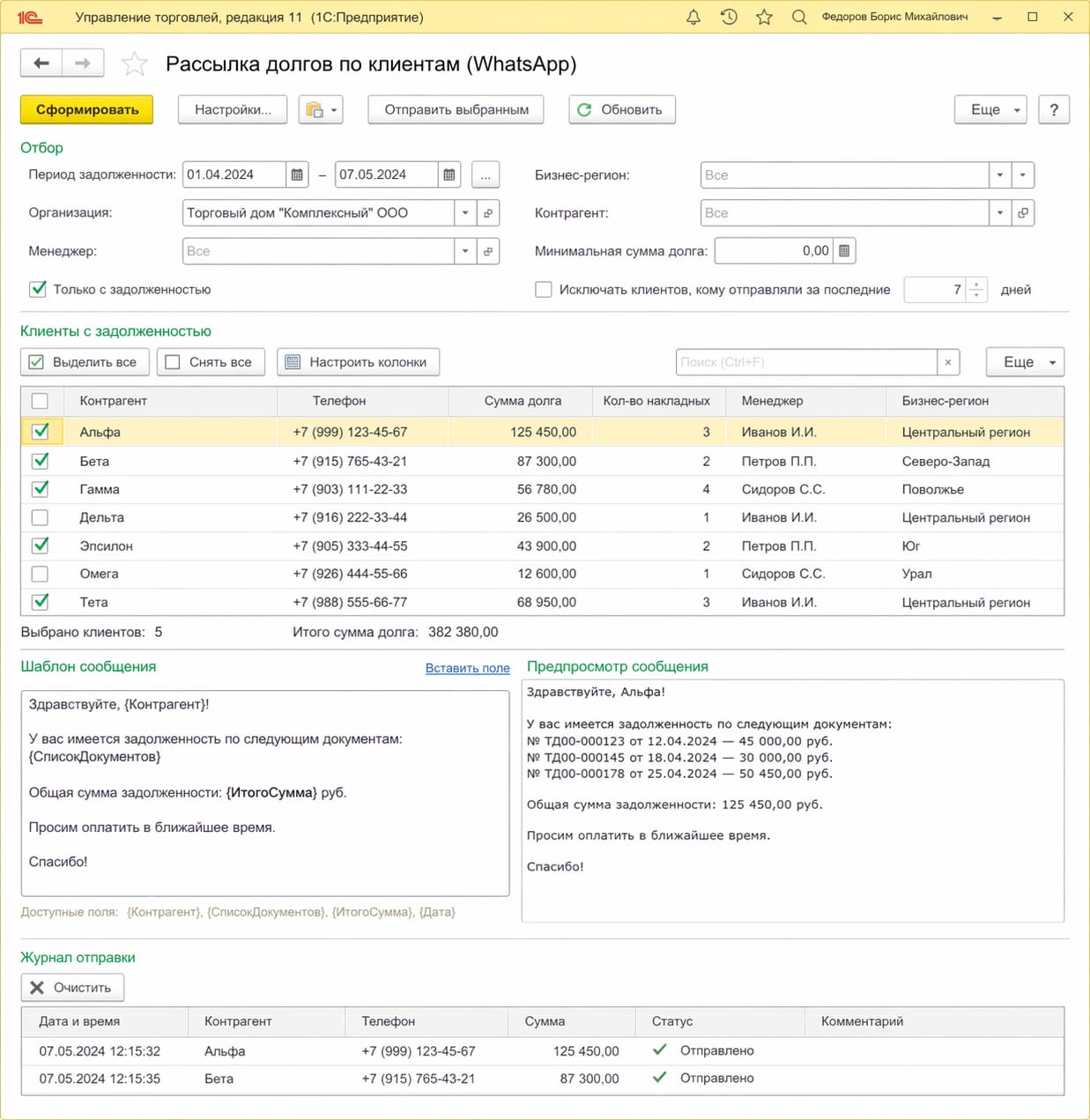Expand the Менеджер dropdown list
The height and width of the screenshot is (1120, 1090).
pyautogui.click(x=465, y=251)
